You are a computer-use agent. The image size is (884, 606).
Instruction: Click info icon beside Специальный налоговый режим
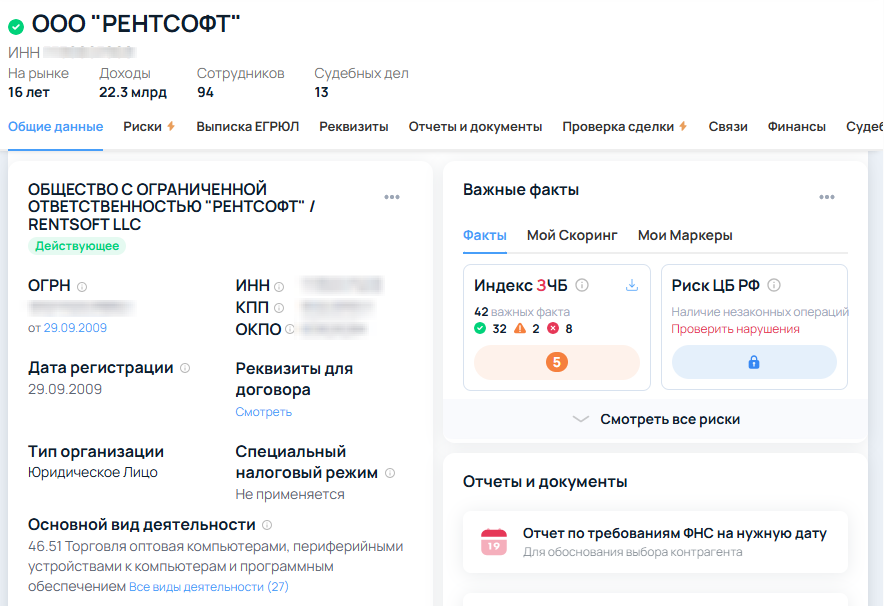coord(390,473)
